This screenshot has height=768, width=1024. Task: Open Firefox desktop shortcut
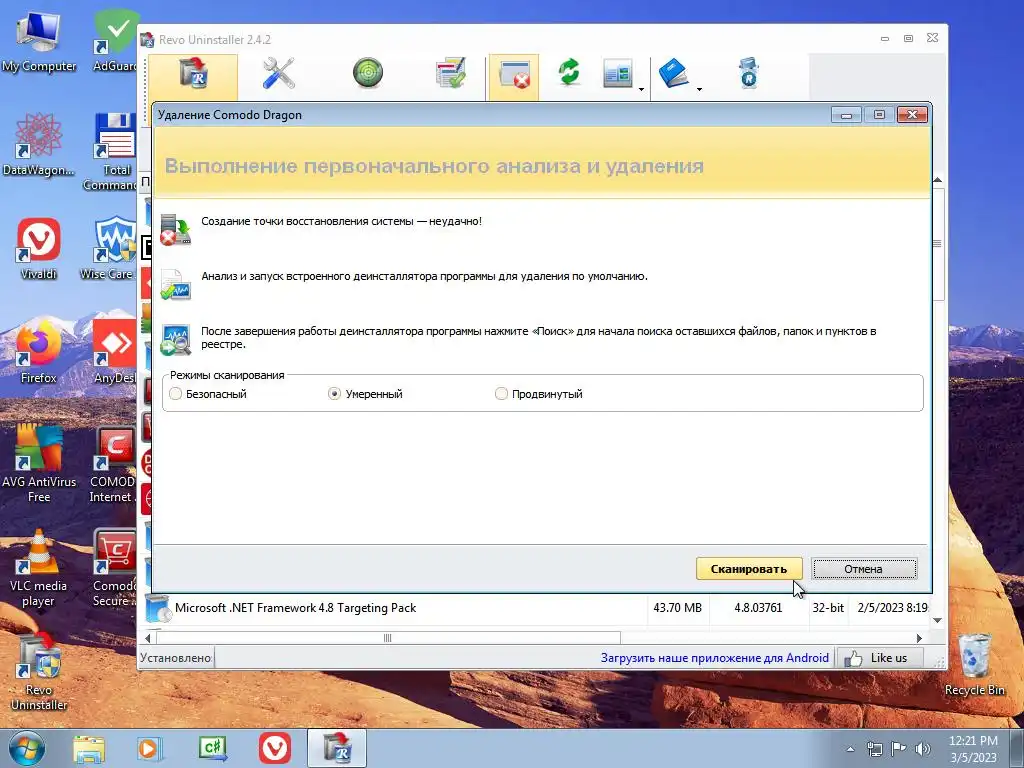pos(39,353)
